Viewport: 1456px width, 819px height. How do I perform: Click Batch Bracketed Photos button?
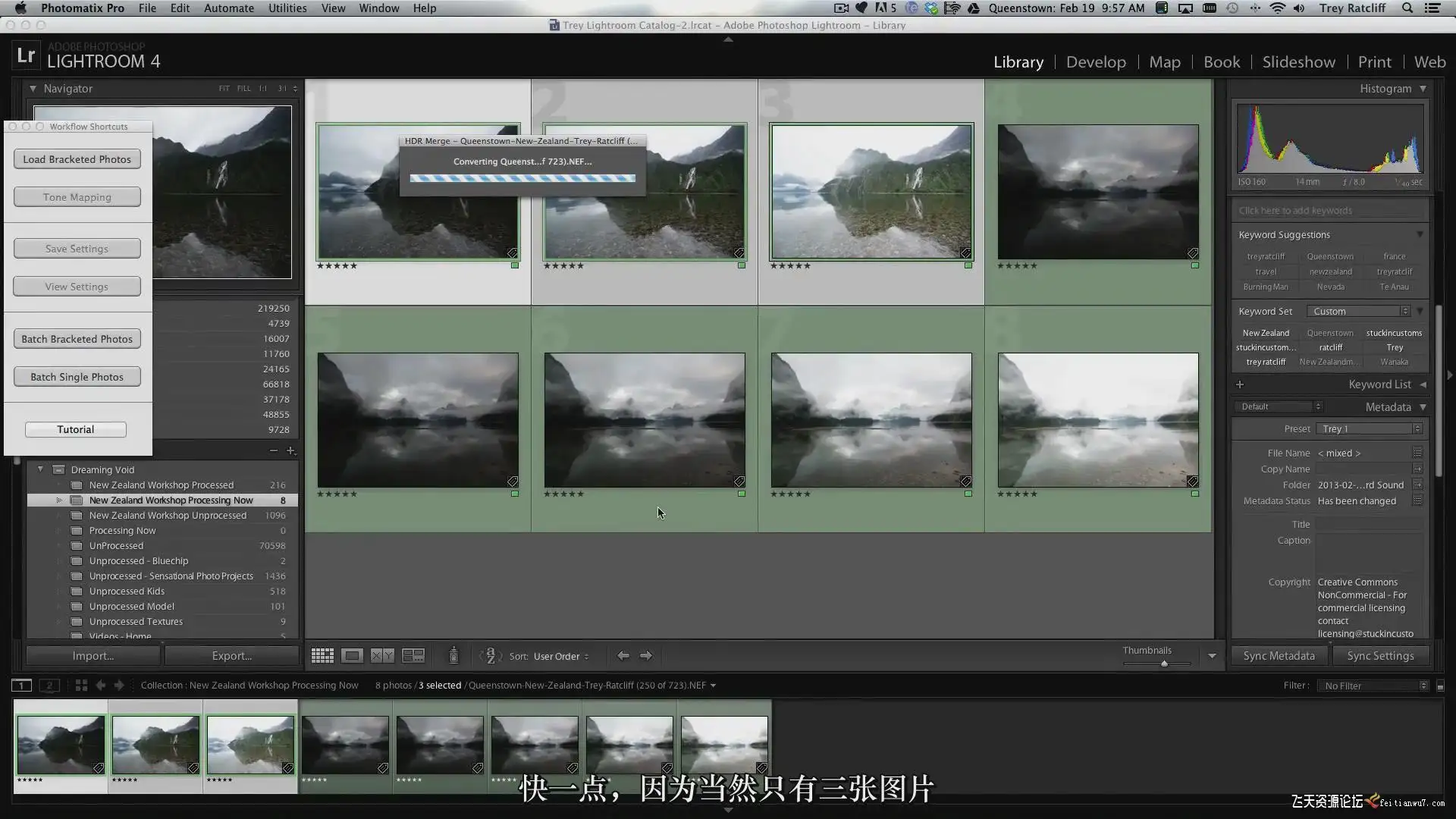coord(77,339)
